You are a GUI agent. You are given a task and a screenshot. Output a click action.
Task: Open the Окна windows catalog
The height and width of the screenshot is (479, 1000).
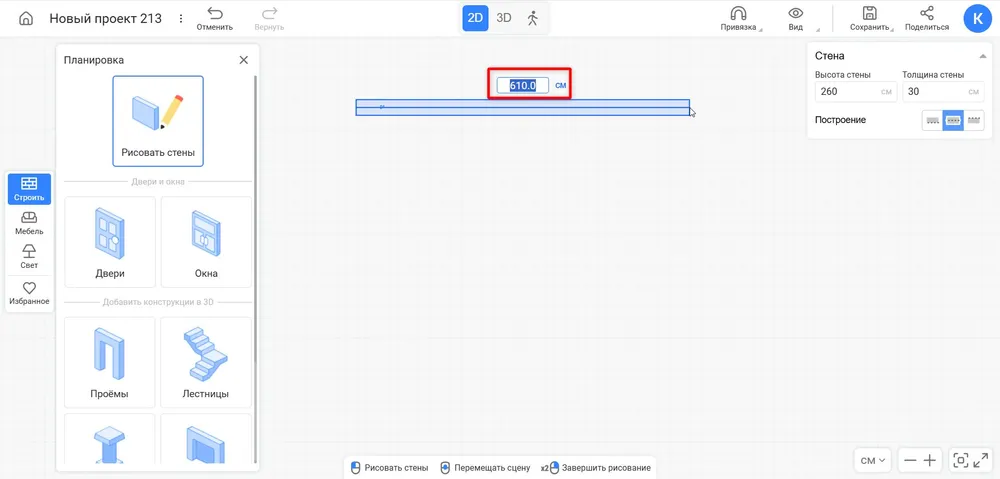click(x=206, y=242)
